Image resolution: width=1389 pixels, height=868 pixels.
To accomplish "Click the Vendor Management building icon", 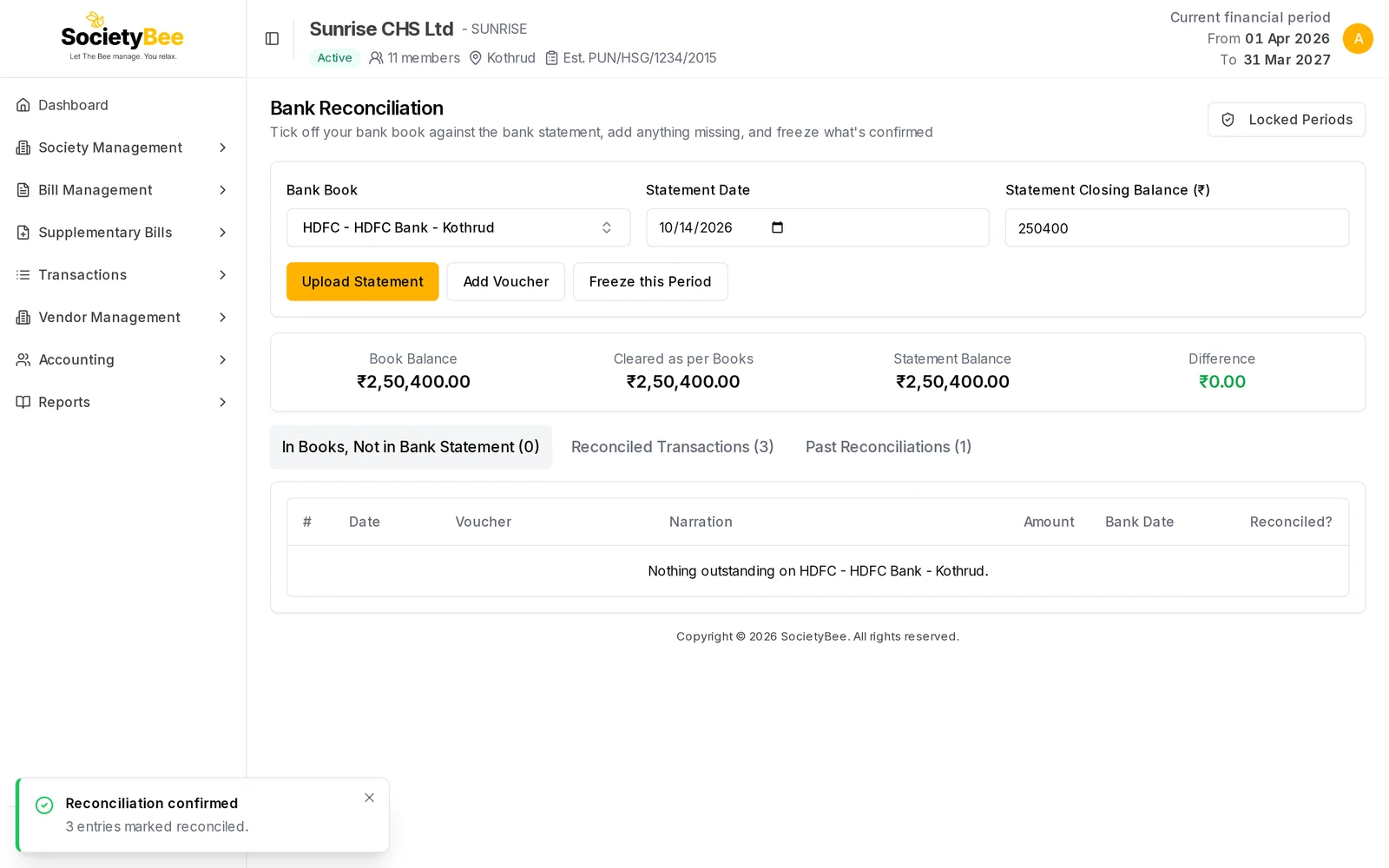I will click(23, 318).
